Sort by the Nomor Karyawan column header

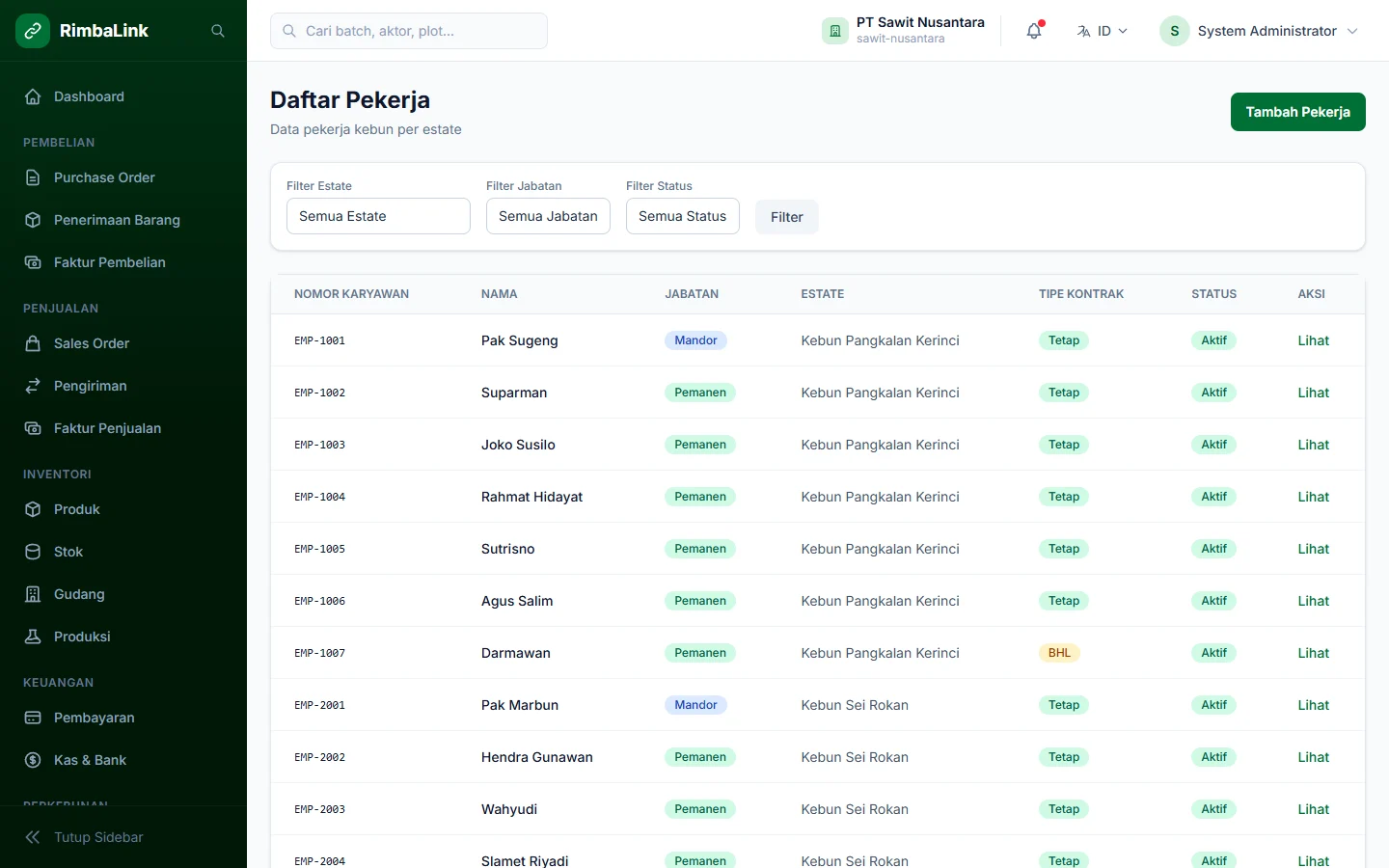(351, 294)
